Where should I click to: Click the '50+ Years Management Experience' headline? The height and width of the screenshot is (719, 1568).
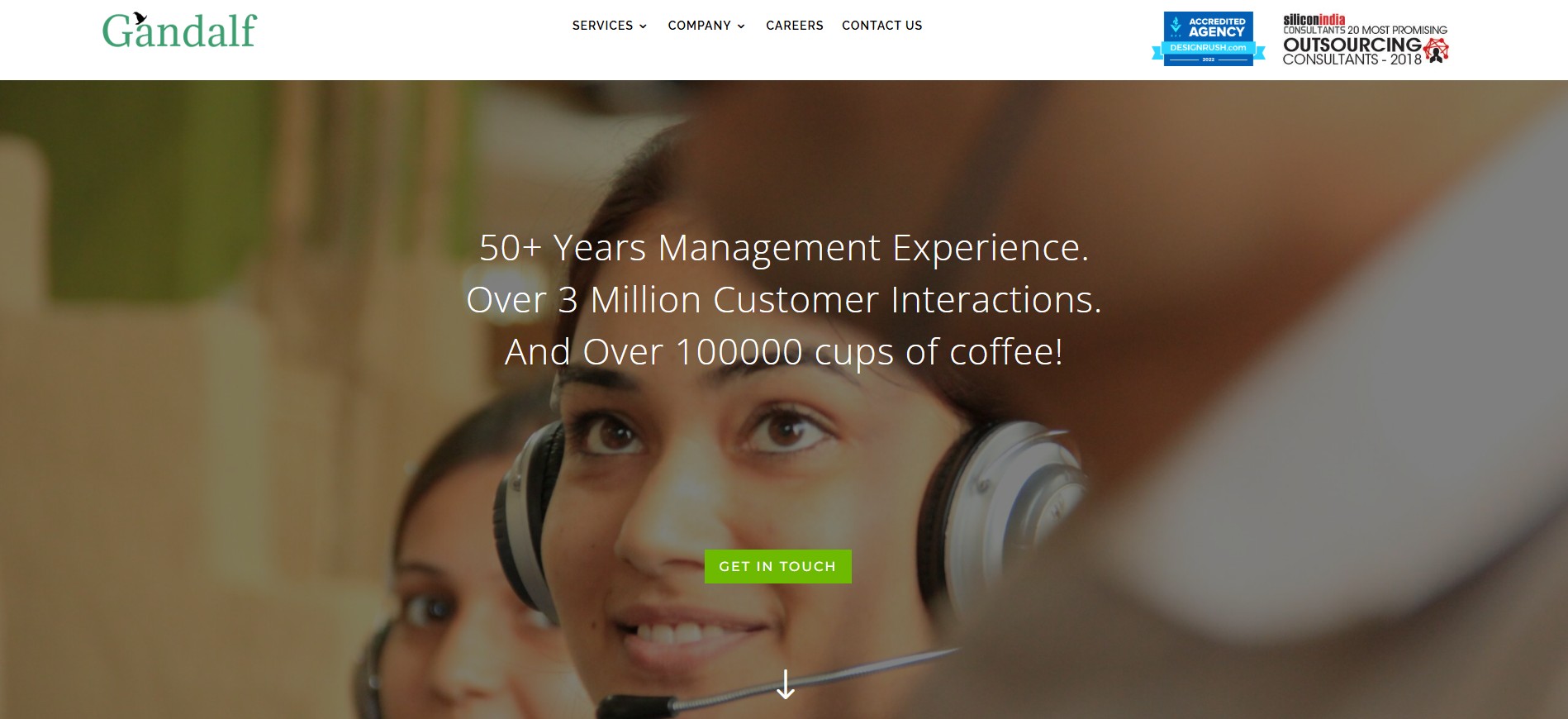(x=784, y=248)
